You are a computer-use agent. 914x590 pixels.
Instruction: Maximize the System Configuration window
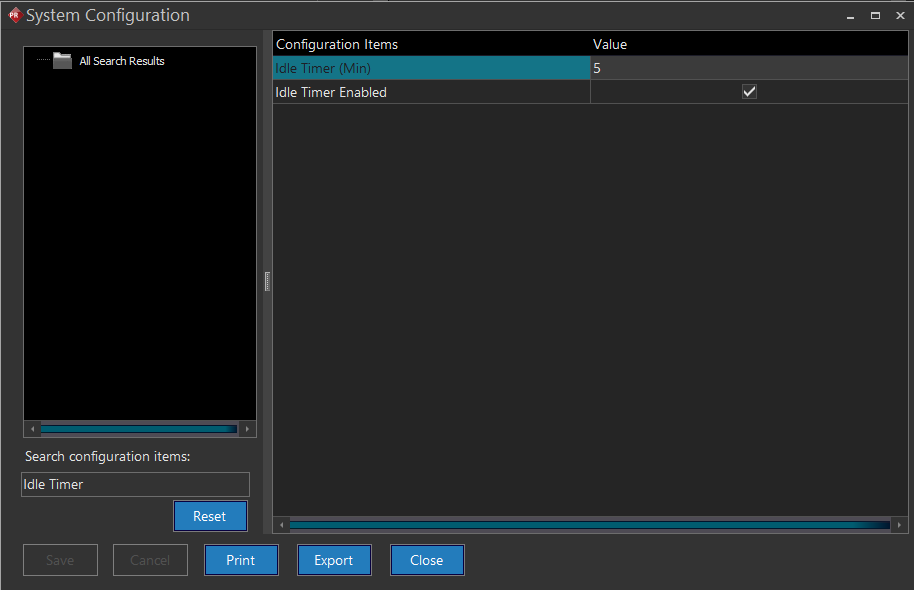pos(875,15)
